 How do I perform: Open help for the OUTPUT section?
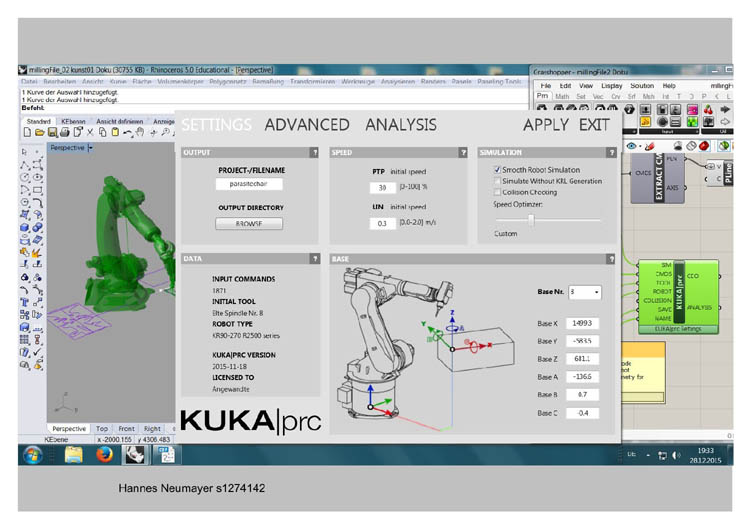pos(314,153)
